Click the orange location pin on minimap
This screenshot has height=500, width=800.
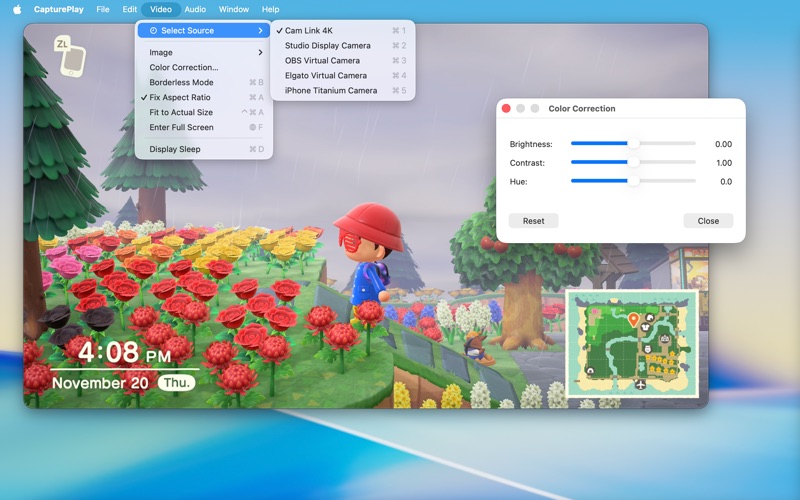pos(633,320)
